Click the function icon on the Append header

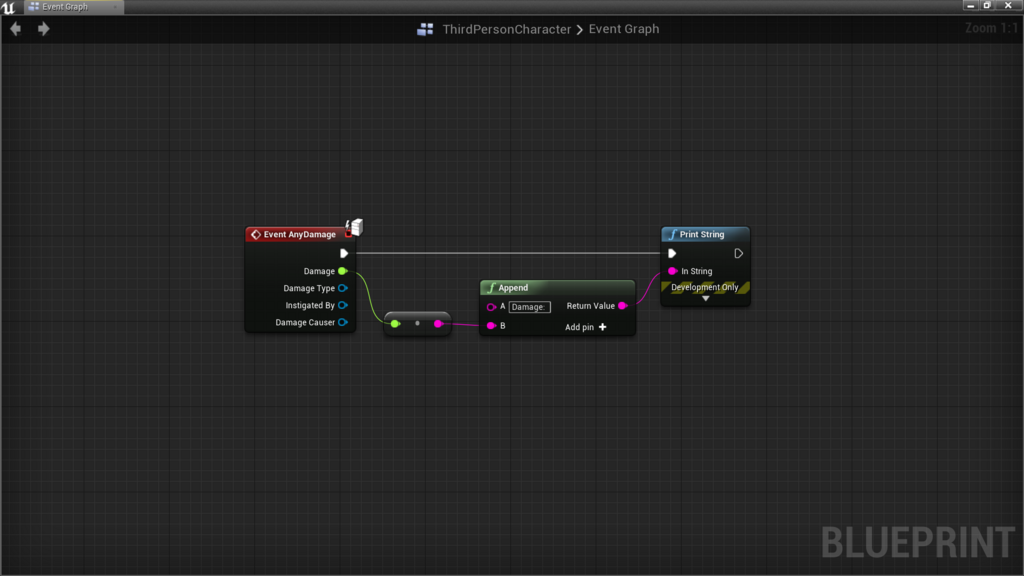coord(491,288)
